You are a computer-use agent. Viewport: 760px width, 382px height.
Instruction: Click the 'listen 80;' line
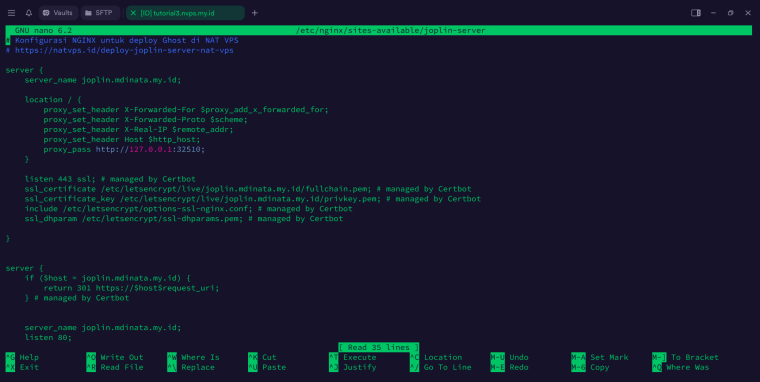(x=48, y=337)
